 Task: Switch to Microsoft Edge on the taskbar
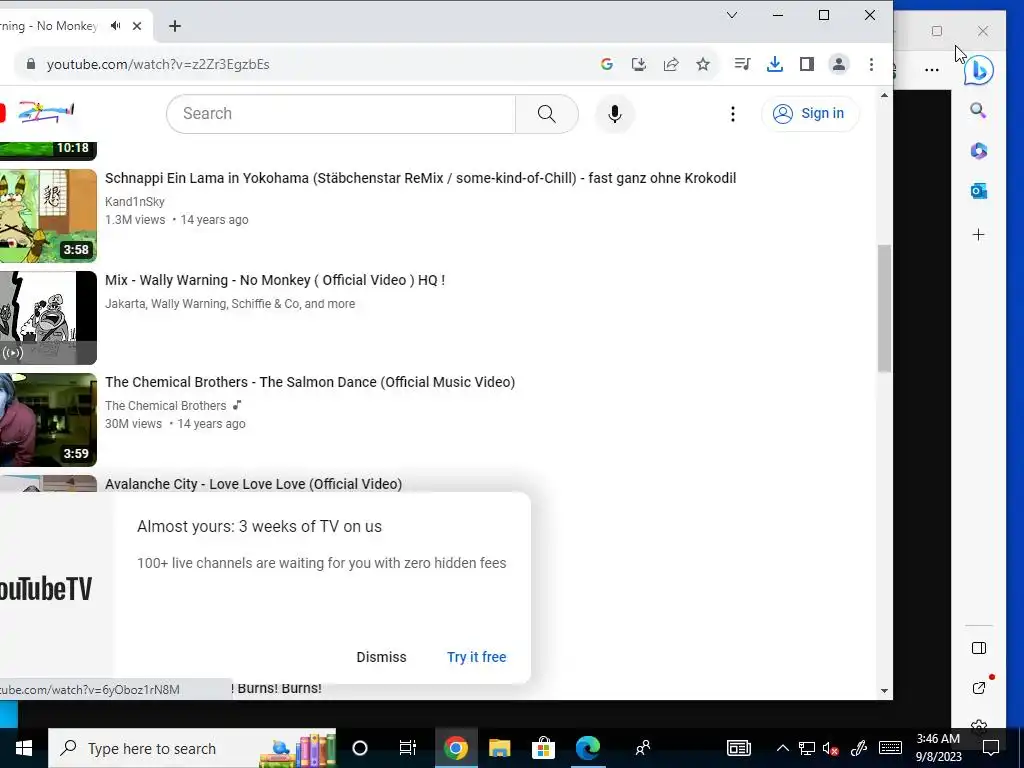click(588, 748)
